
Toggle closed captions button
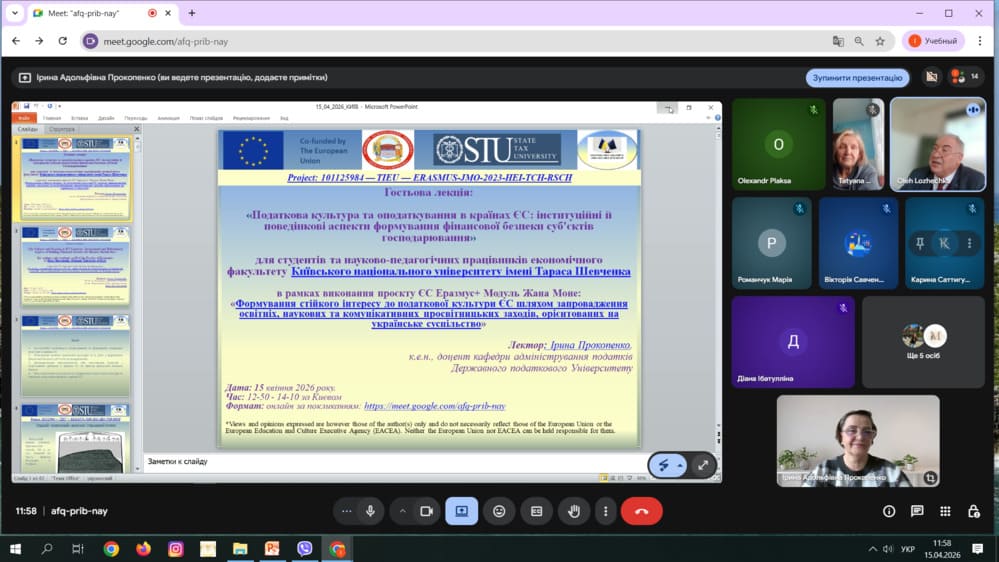pos(536,511)
